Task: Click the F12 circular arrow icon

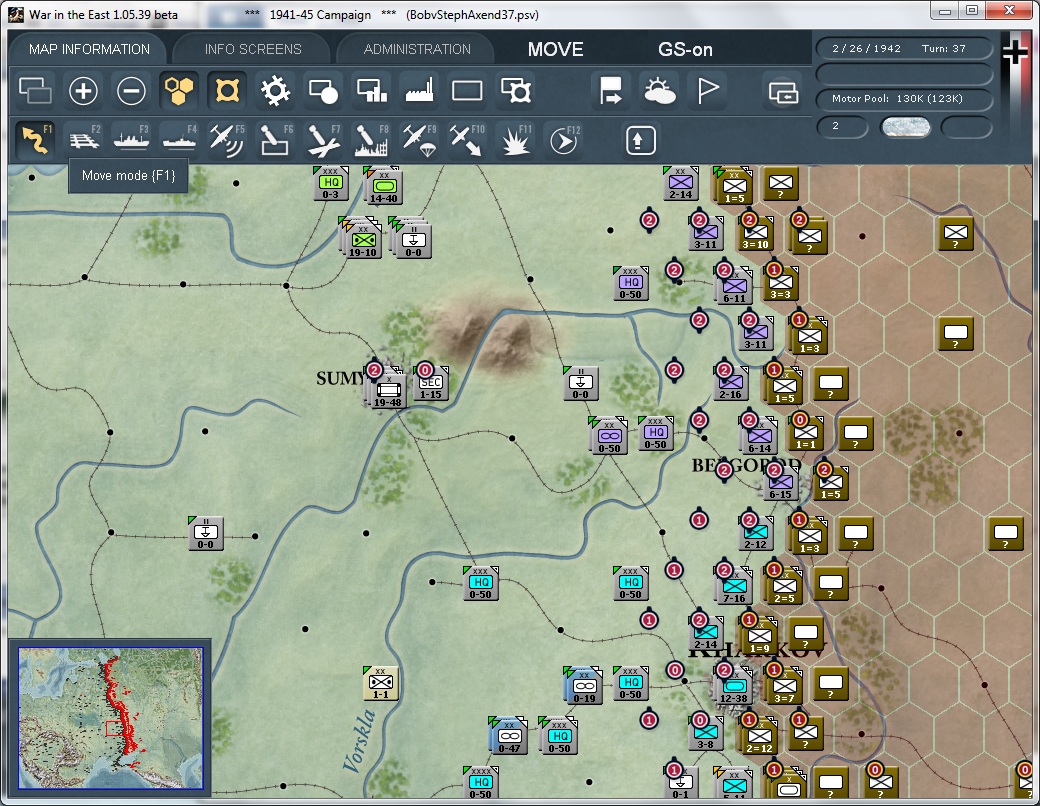Action: (x=564, y=139)
